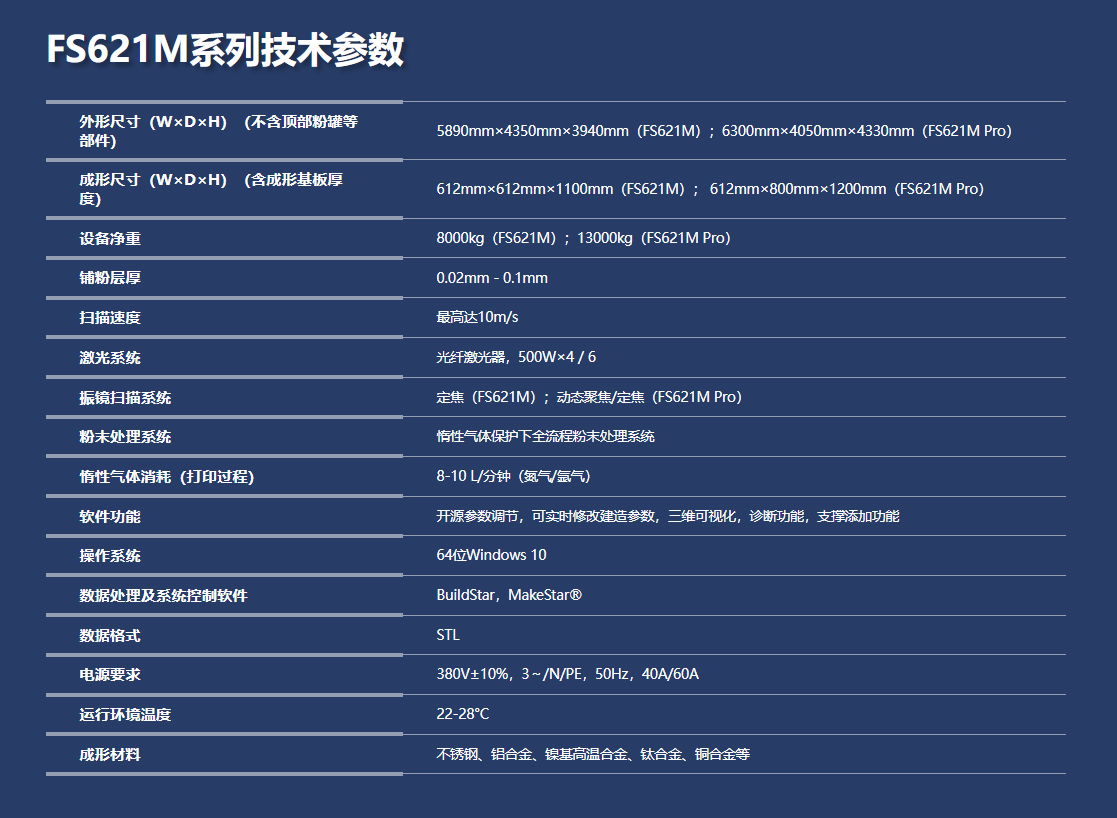This screenshot has width=1117, height=818.
Task: Click the 铺粉层厚 row label
Action: click(x=110, y=278)
